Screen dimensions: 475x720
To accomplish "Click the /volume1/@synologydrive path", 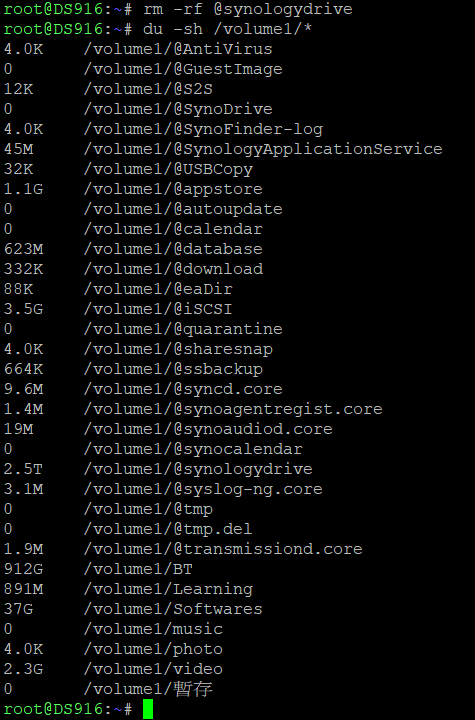I will 198,469.
